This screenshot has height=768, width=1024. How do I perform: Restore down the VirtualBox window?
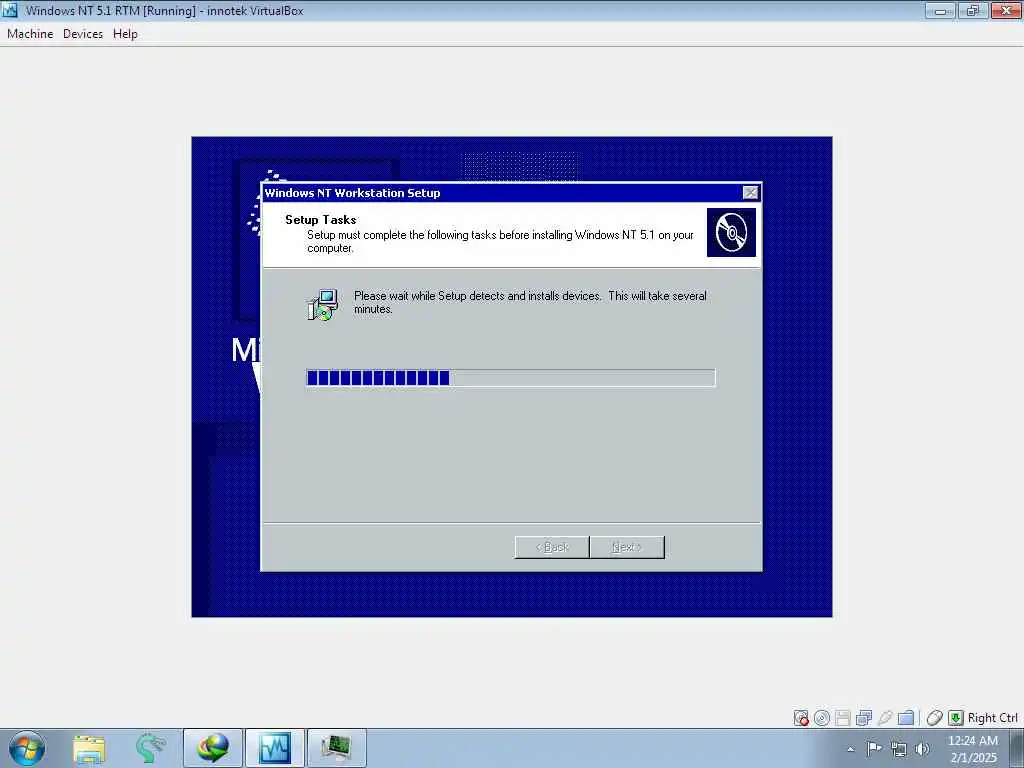[x=972, y=10]
